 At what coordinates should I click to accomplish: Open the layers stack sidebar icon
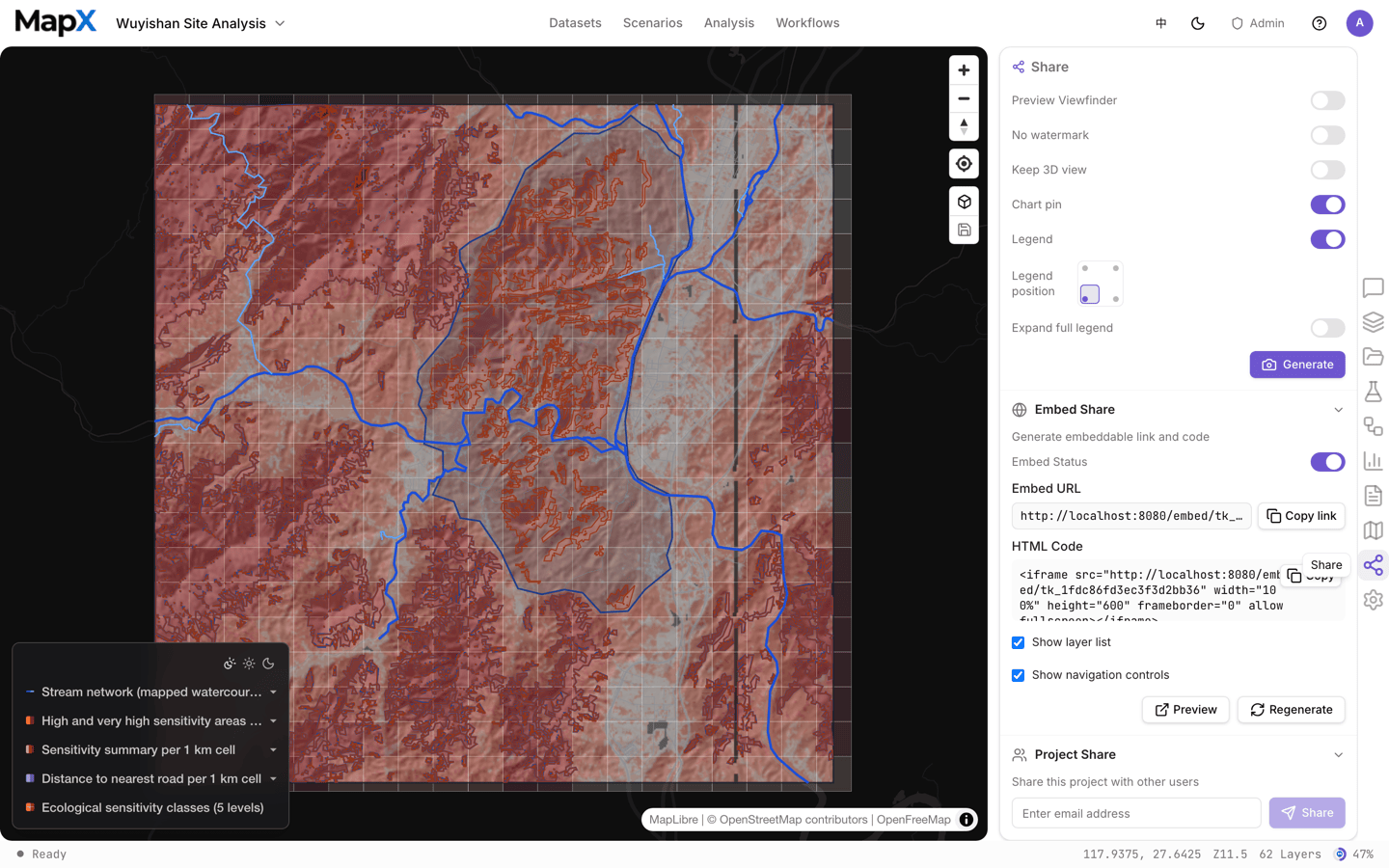click(x=1374, y=322)
